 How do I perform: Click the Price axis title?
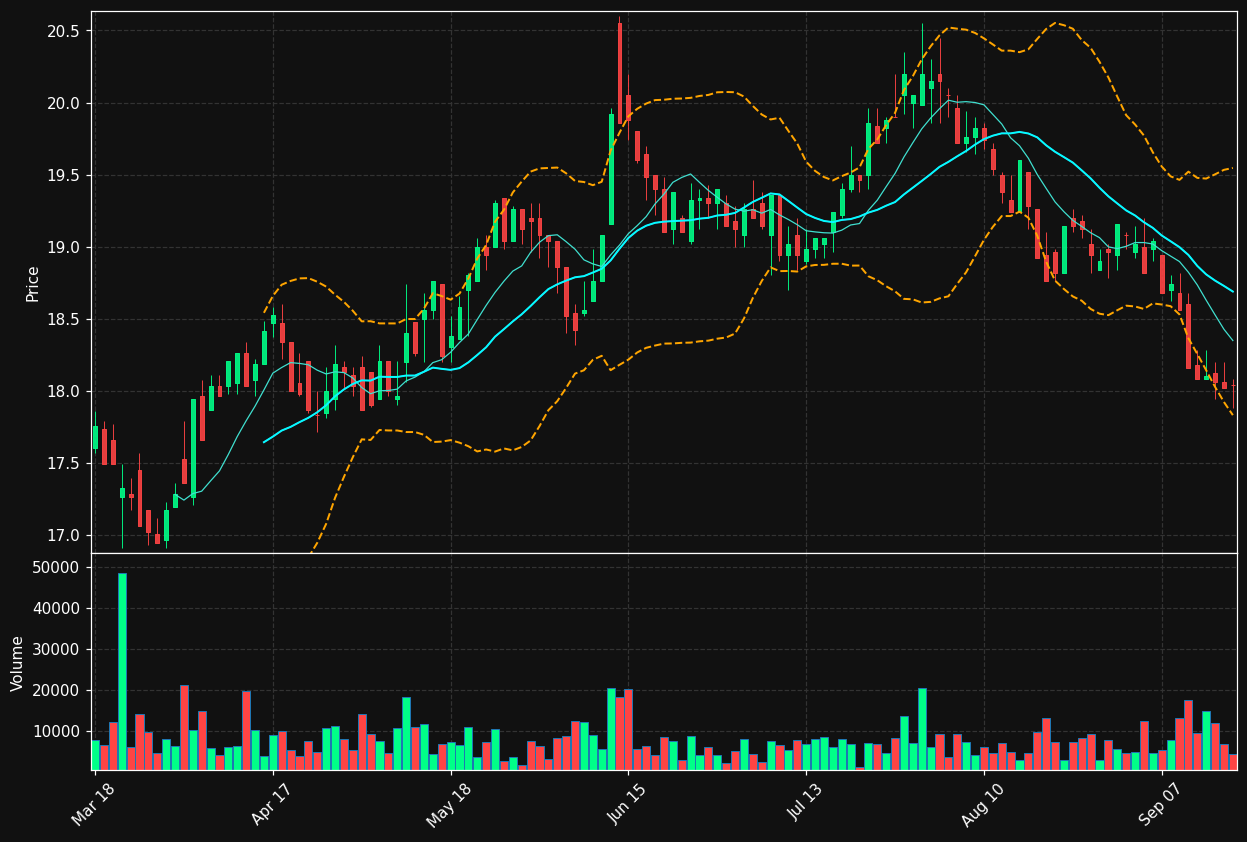[33, 283]
